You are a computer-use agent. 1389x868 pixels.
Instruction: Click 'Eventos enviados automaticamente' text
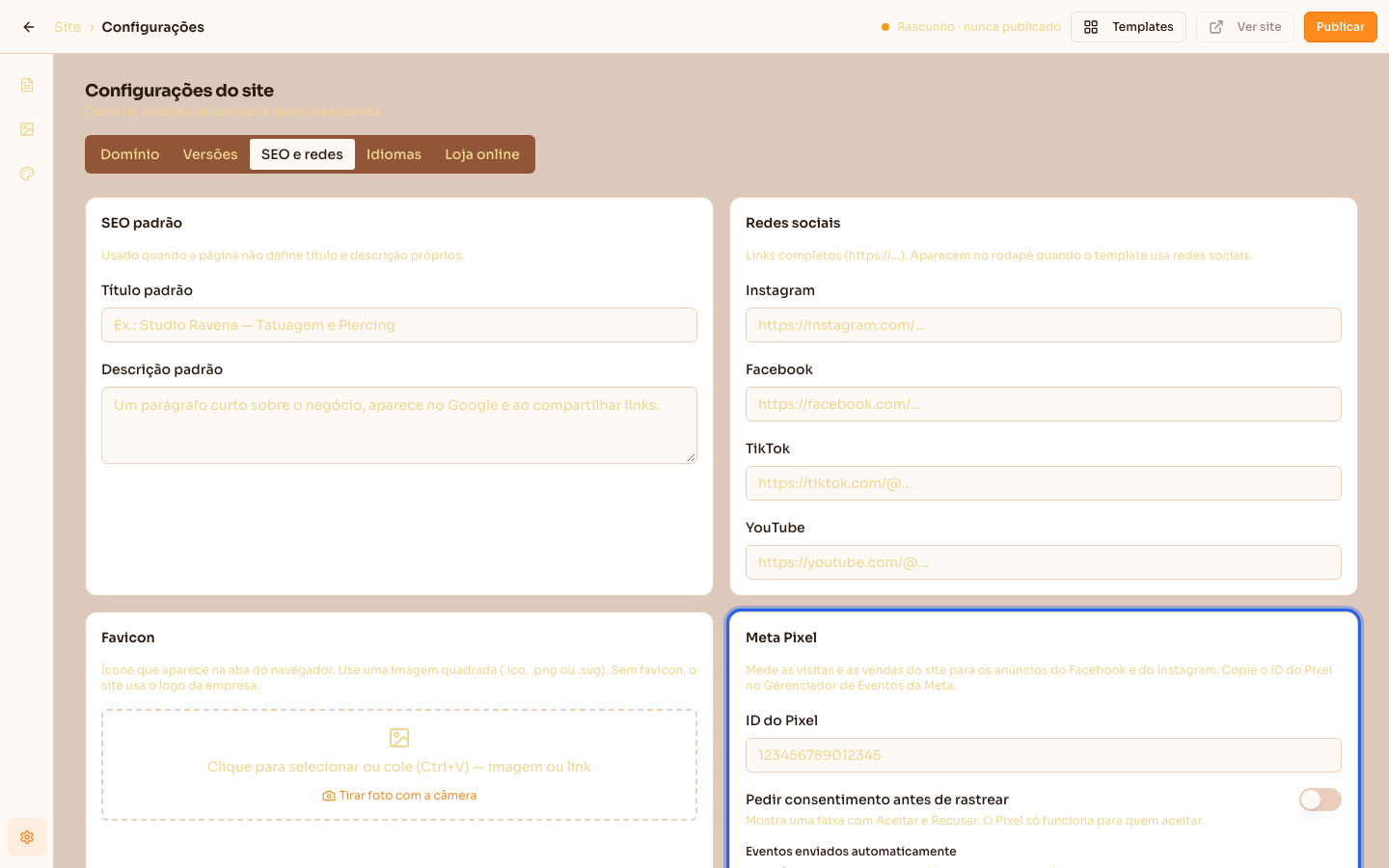[851, 852]
